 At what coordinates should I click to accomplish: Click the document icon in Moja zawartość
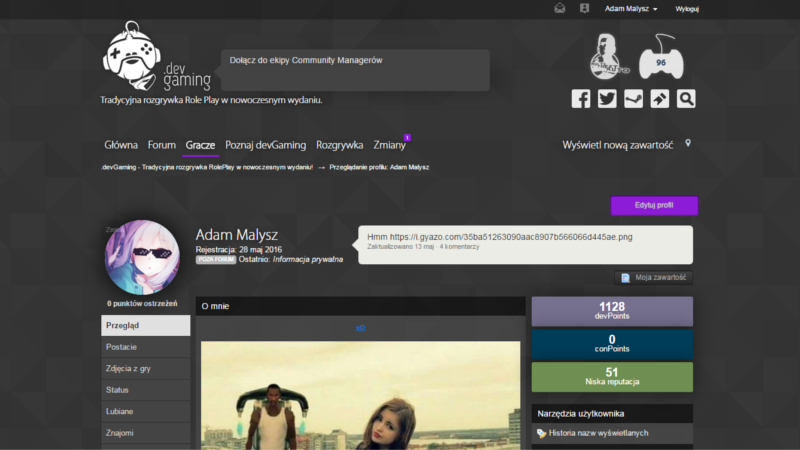(x=626, y=278)
